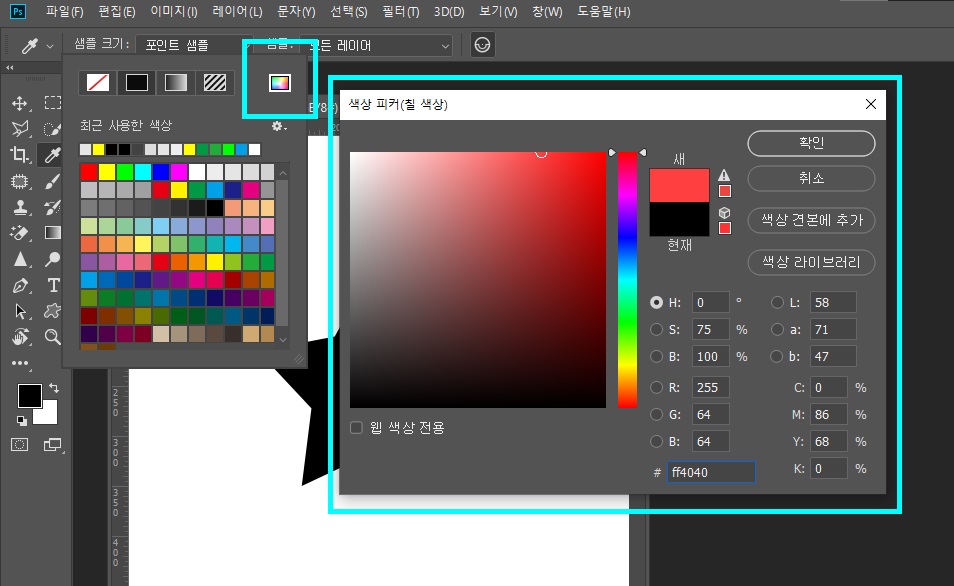
Task: Select the Crop tool
Action: click(x=19, y=155)
